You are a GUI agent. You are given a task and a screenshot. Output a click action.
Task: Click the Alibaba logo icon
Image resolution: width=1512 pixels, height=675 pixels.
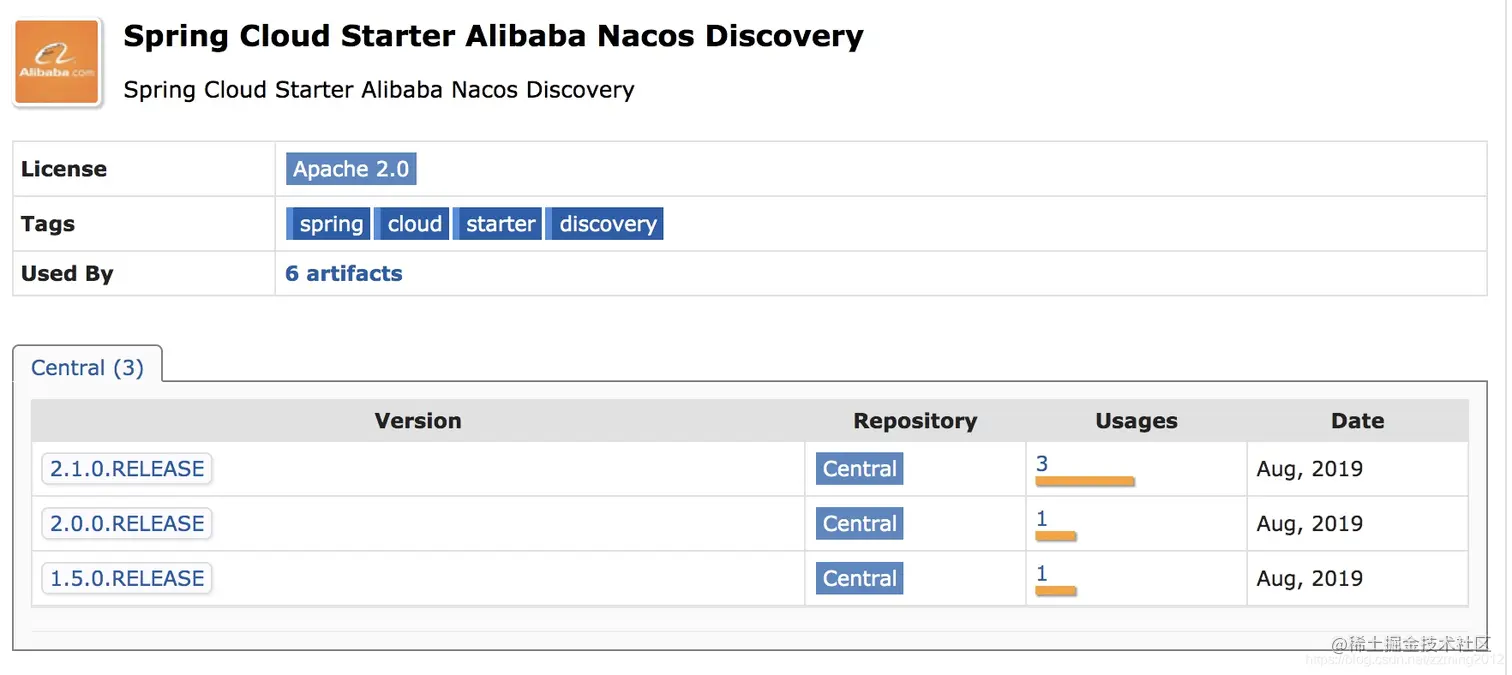[x=57, y=62]
